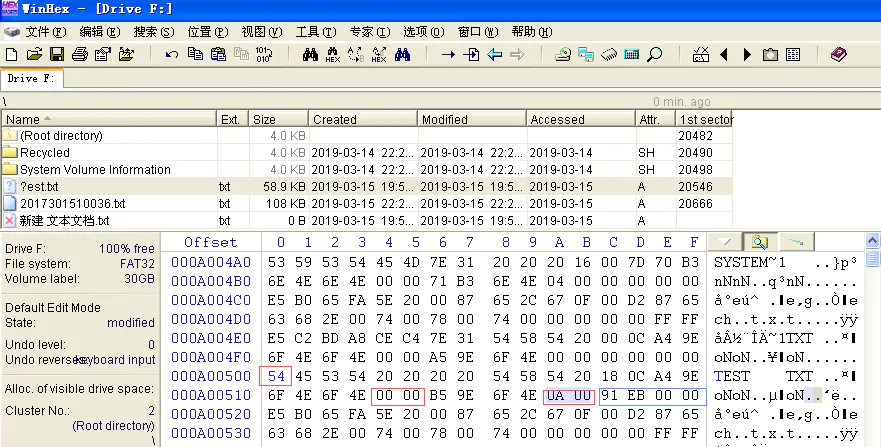Select the Recycled folder row
This screenshot has width=881, height=447.
point(367,153)
